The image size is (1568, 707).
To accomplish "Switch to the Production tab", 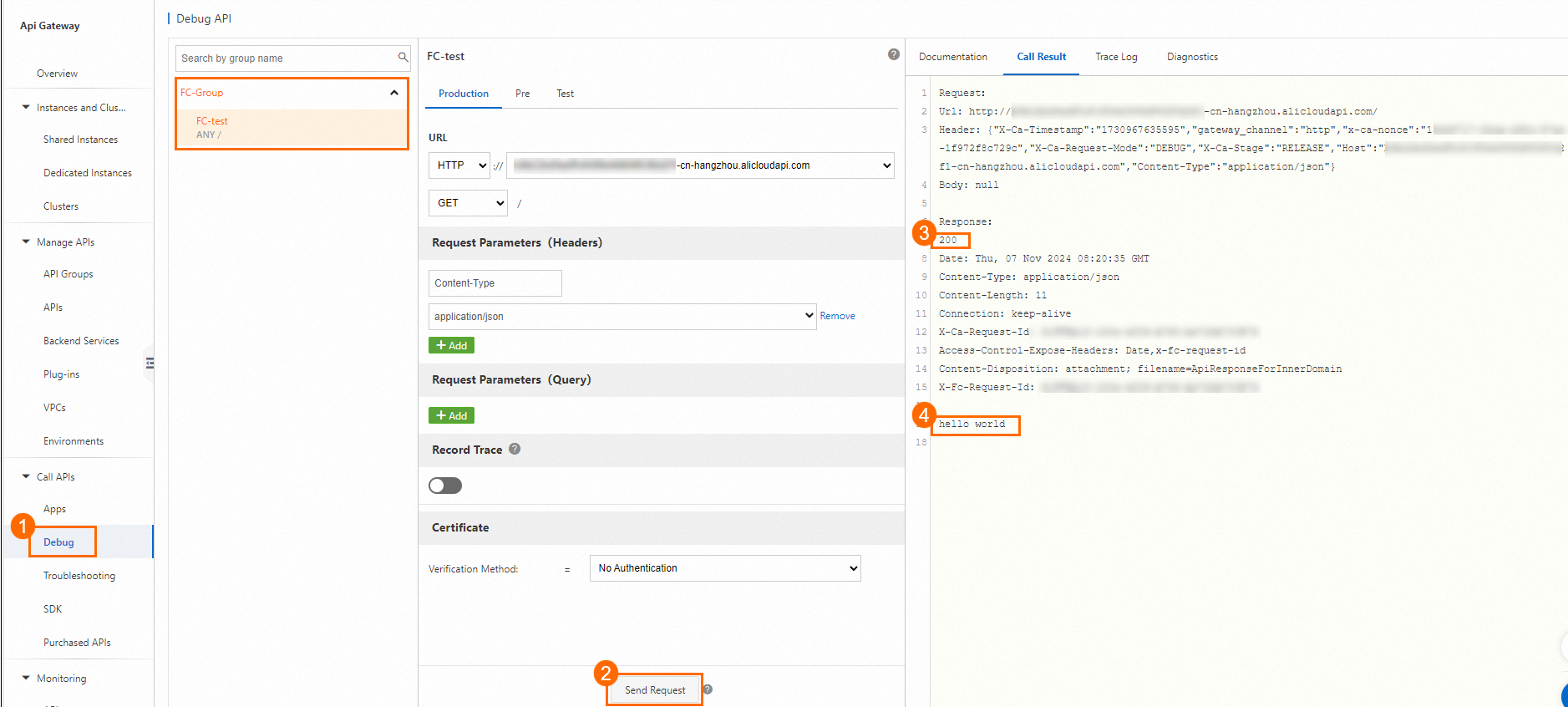I will click(464, 94).
